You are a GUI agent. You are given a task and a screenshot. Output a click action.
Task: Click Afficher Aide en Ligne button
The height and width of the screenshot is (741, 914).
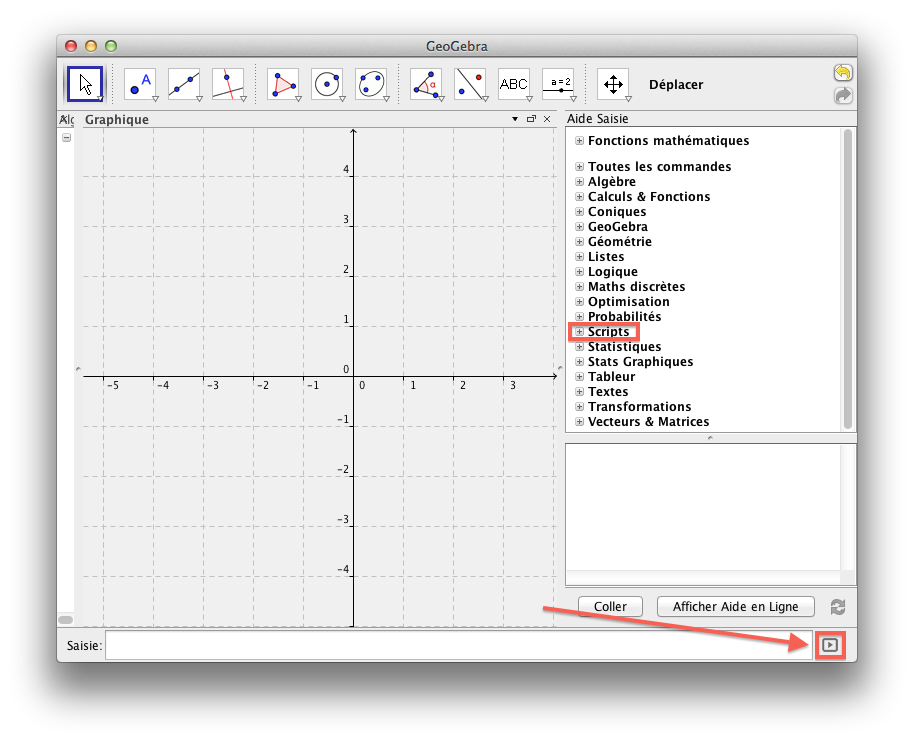(736, 606)
